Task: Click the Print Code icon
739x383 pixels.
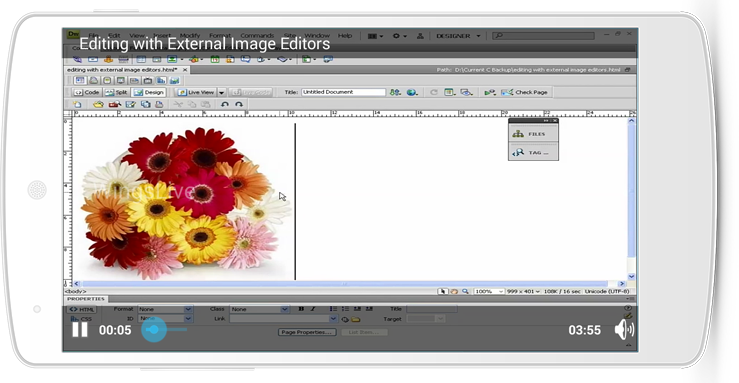Action: click(159, 105)
